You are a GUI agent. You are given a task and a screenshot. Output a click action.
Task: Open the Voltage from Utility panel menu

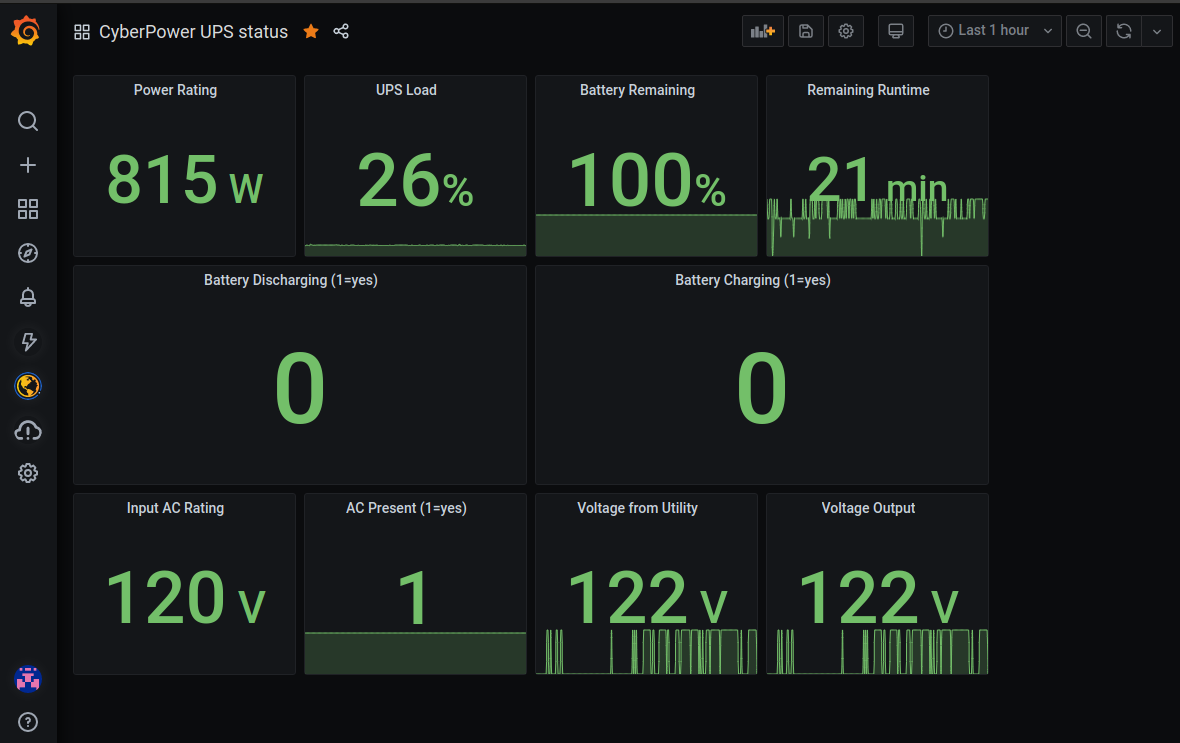pos(637,508)
